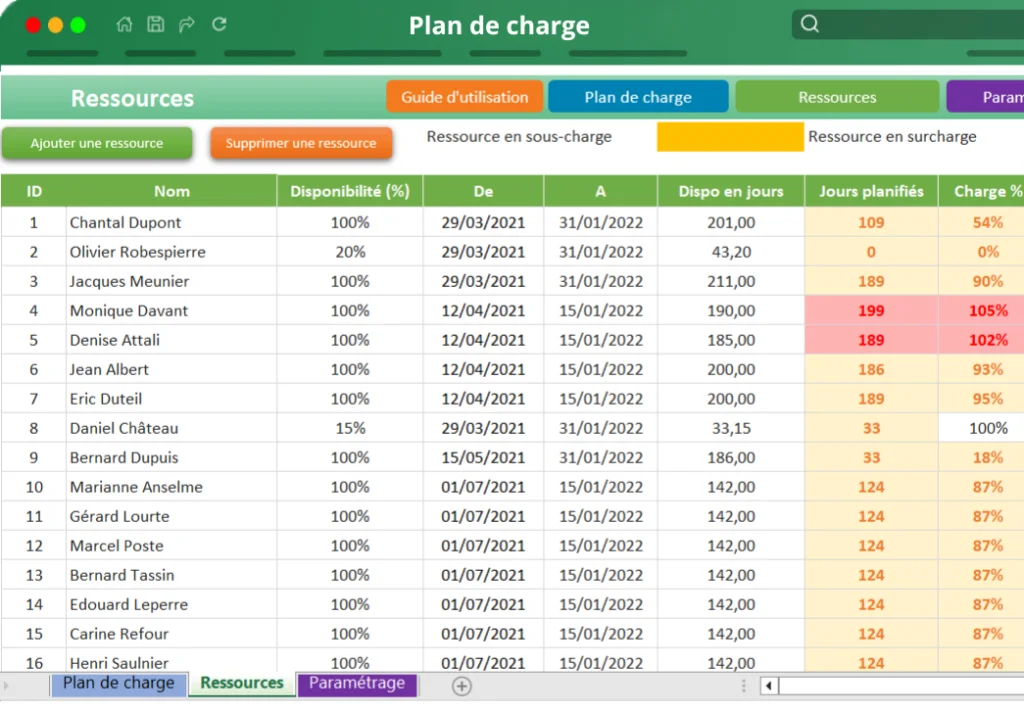Select the Denise Attali name cell
The height and width of the screenshot is (712, 1024).
click(x=171, y=340)
